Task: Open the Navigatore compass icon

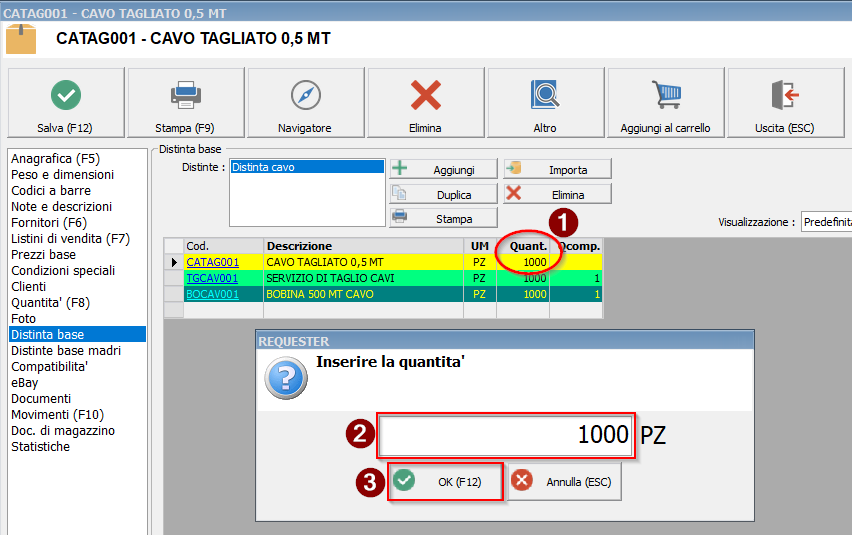Action: [x=305, y=95]
